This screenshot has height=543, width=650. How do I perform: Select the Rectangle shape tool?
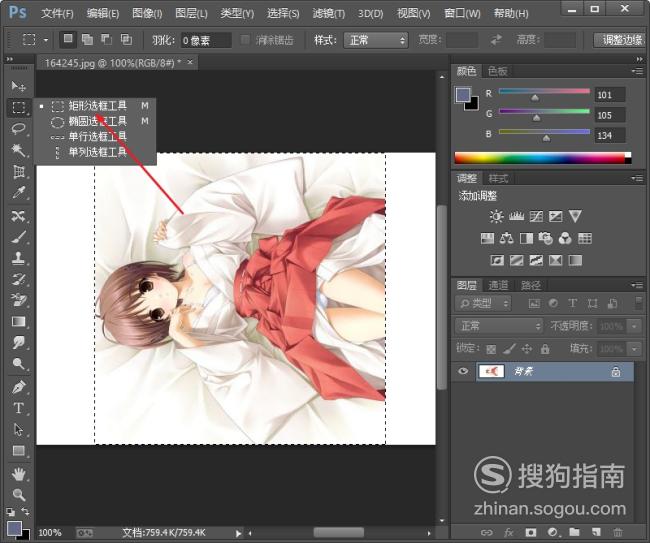tap(18, 451)
